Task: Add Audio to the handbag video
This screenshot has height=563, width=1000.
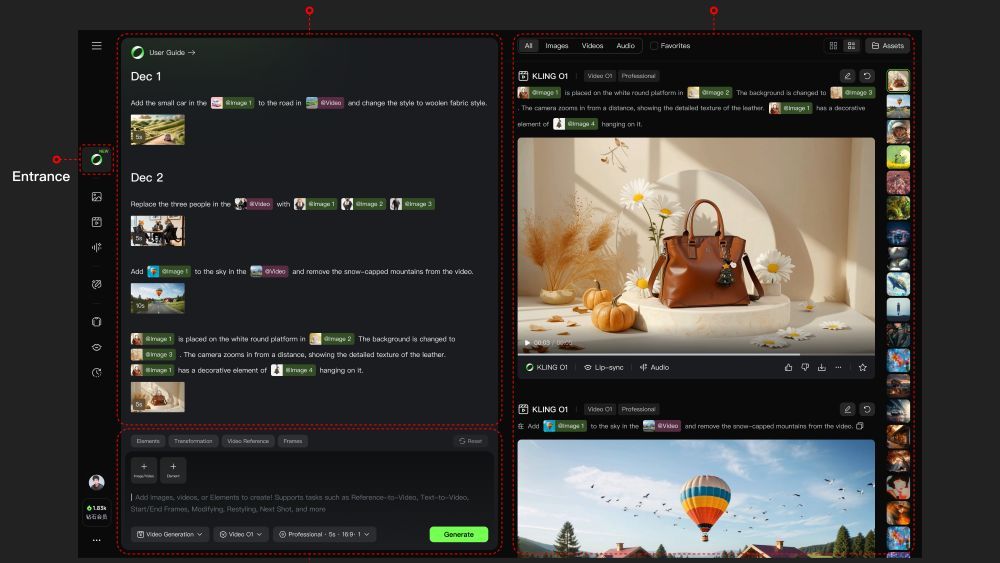Action: (654, 367)
